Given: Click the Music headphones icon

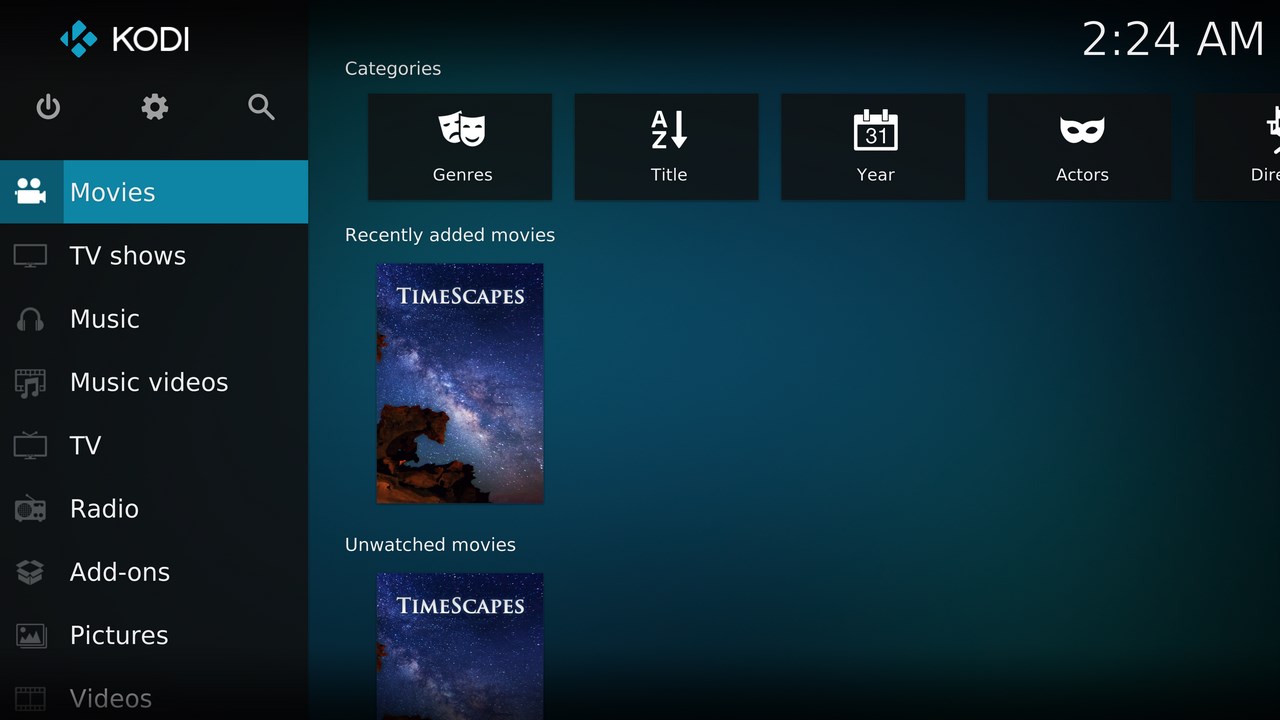Looking at the screenshot, I should pyautogui.click(x=30, y=319).
